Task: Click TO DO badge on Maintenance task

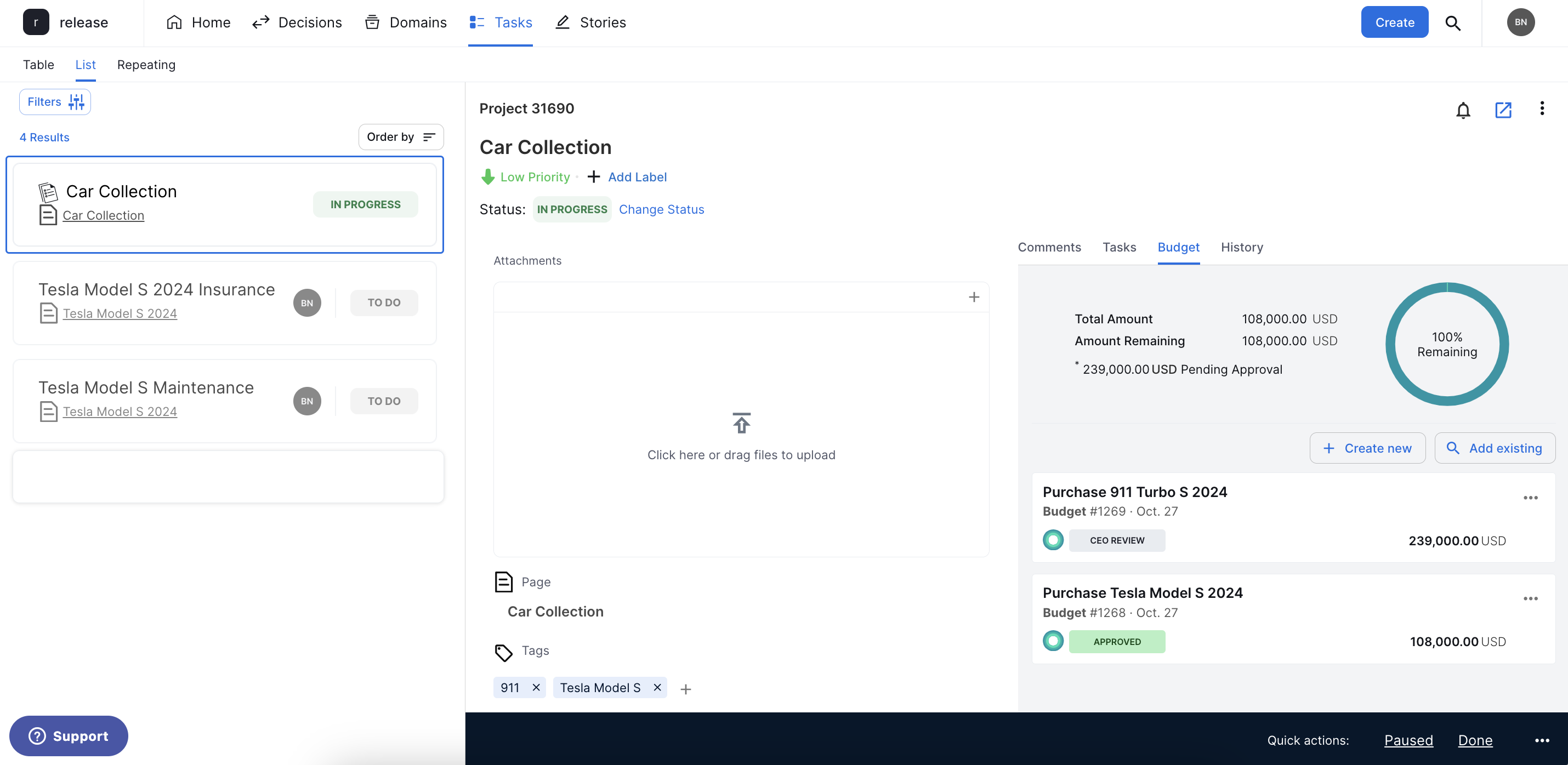Action: point(384,401)
